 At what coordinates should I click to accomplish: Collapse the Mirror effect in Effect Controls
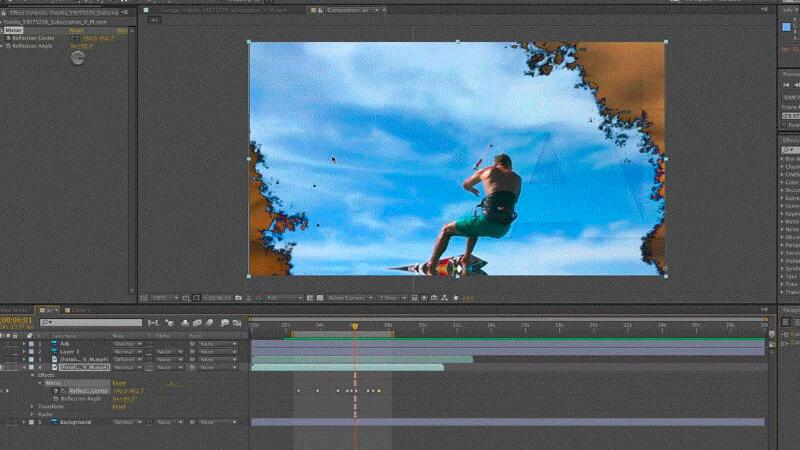(4, 30)
